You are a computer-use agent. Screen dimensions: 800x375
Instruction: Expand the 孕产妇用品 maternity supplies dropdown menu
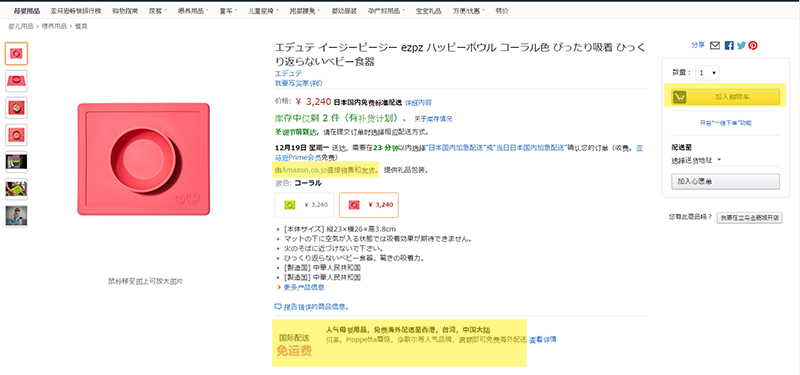386,11
